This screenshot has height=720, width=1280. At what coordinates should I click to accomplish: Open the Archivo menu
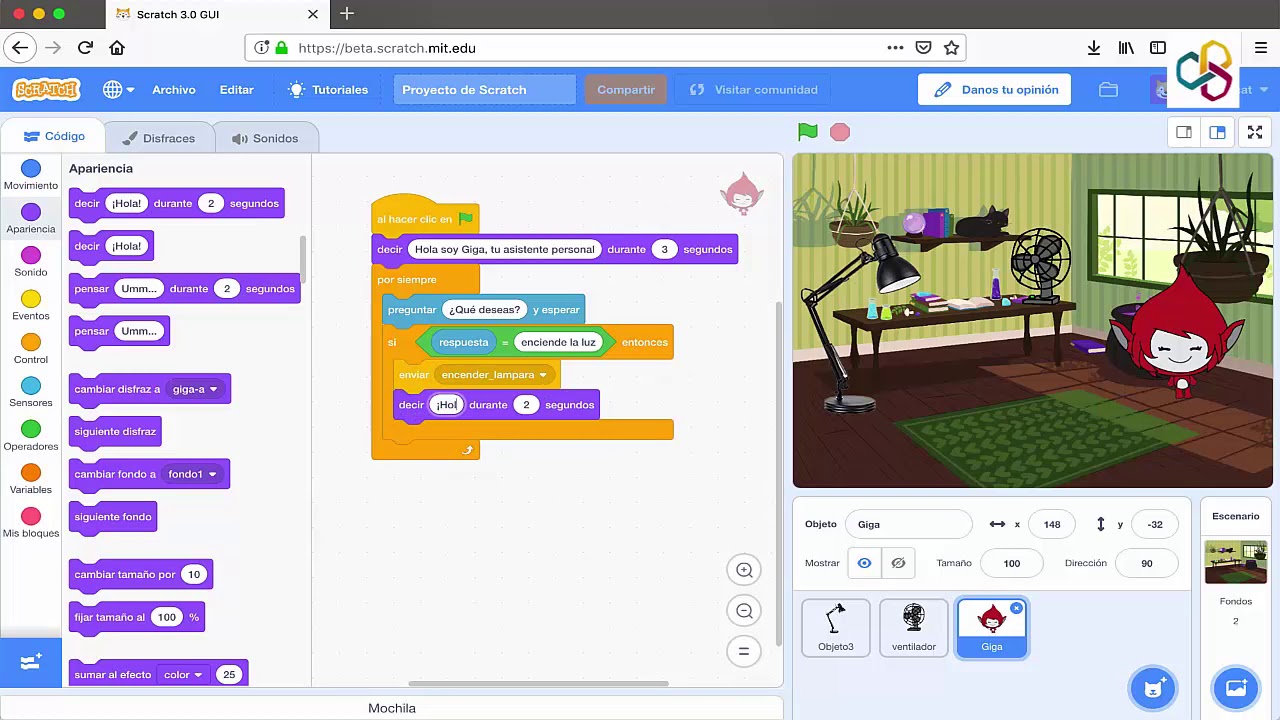pyautogui.click(x=174, y=90)
